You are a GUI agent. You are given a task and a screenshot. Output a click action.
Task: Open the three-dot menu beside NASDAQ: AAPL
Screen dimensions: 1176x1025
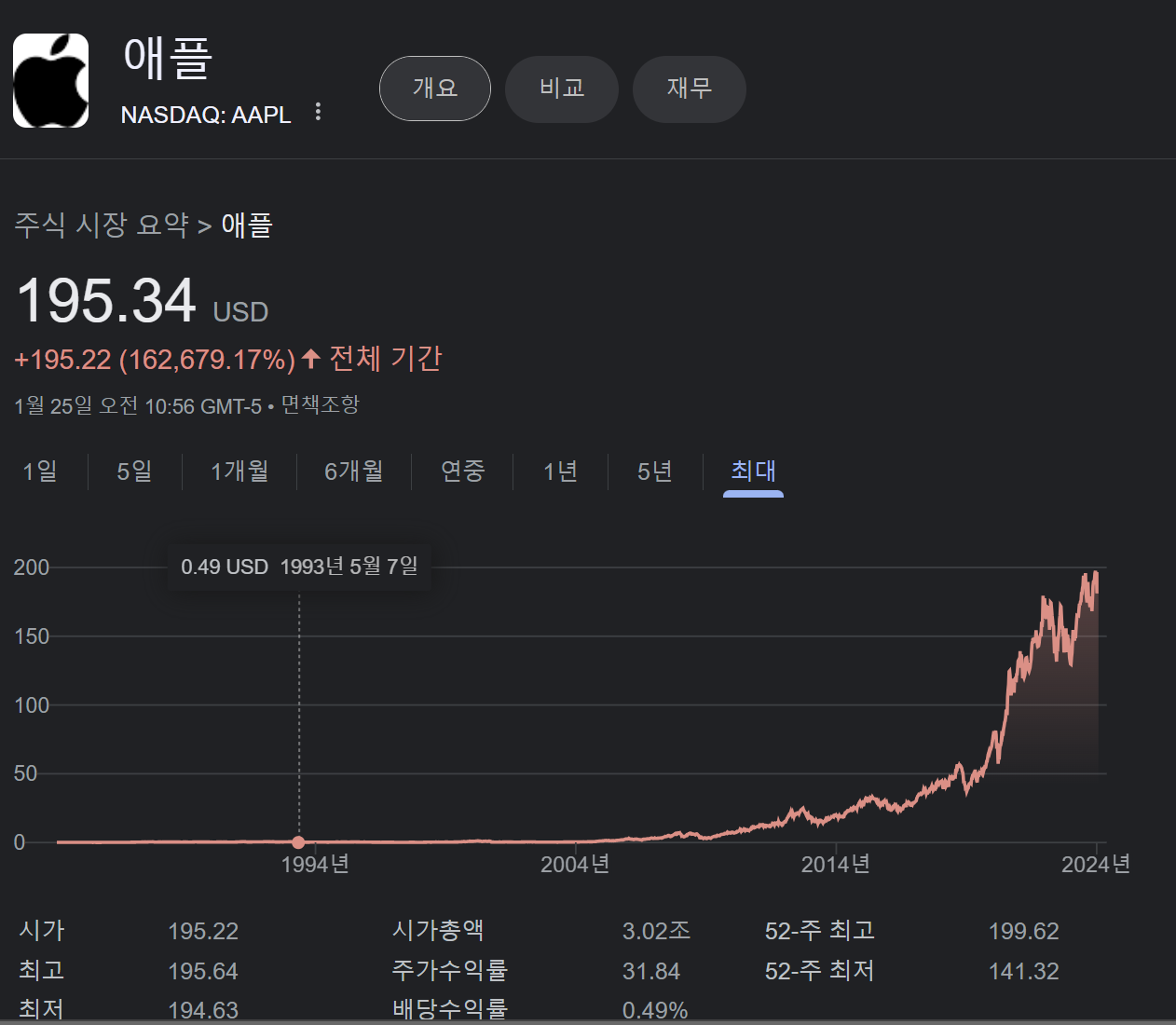(x=318, y=112)
